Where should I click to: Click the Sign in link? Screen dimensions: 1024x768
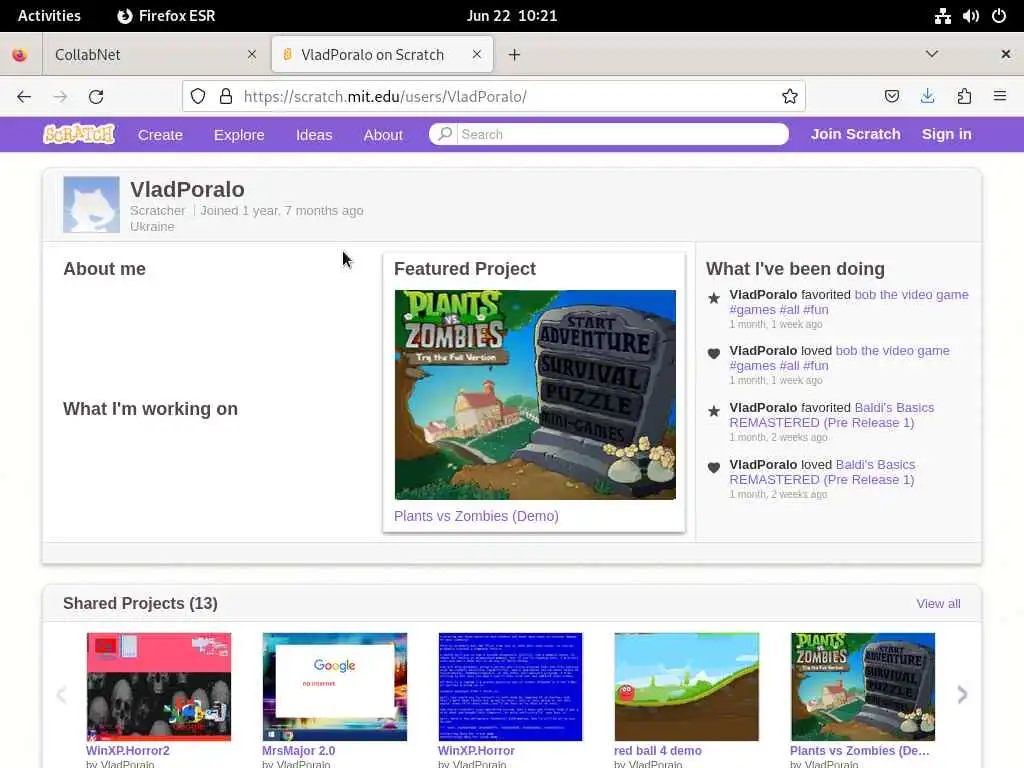(946, 134)
